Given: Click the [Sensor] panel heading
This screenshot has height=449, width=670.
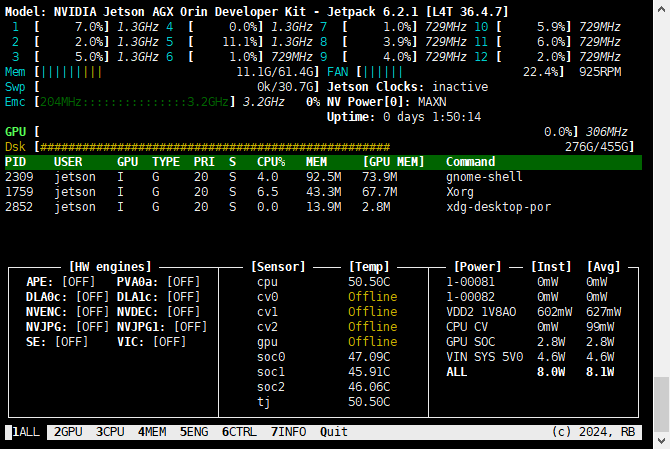Looking at the screenshot, I should pyautogui.click(x=278, y=267).
